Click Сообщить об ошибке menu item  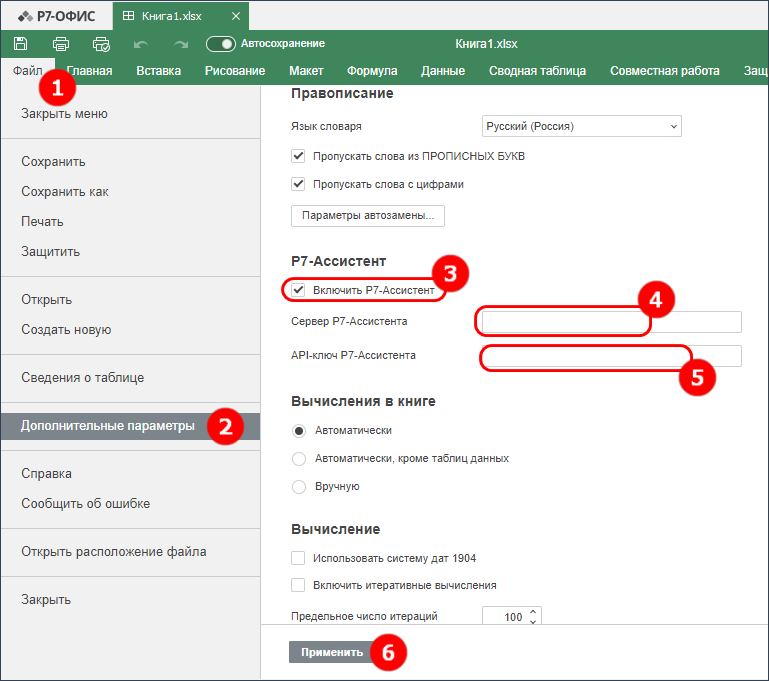pyautogui.click(x=85, y=504)
